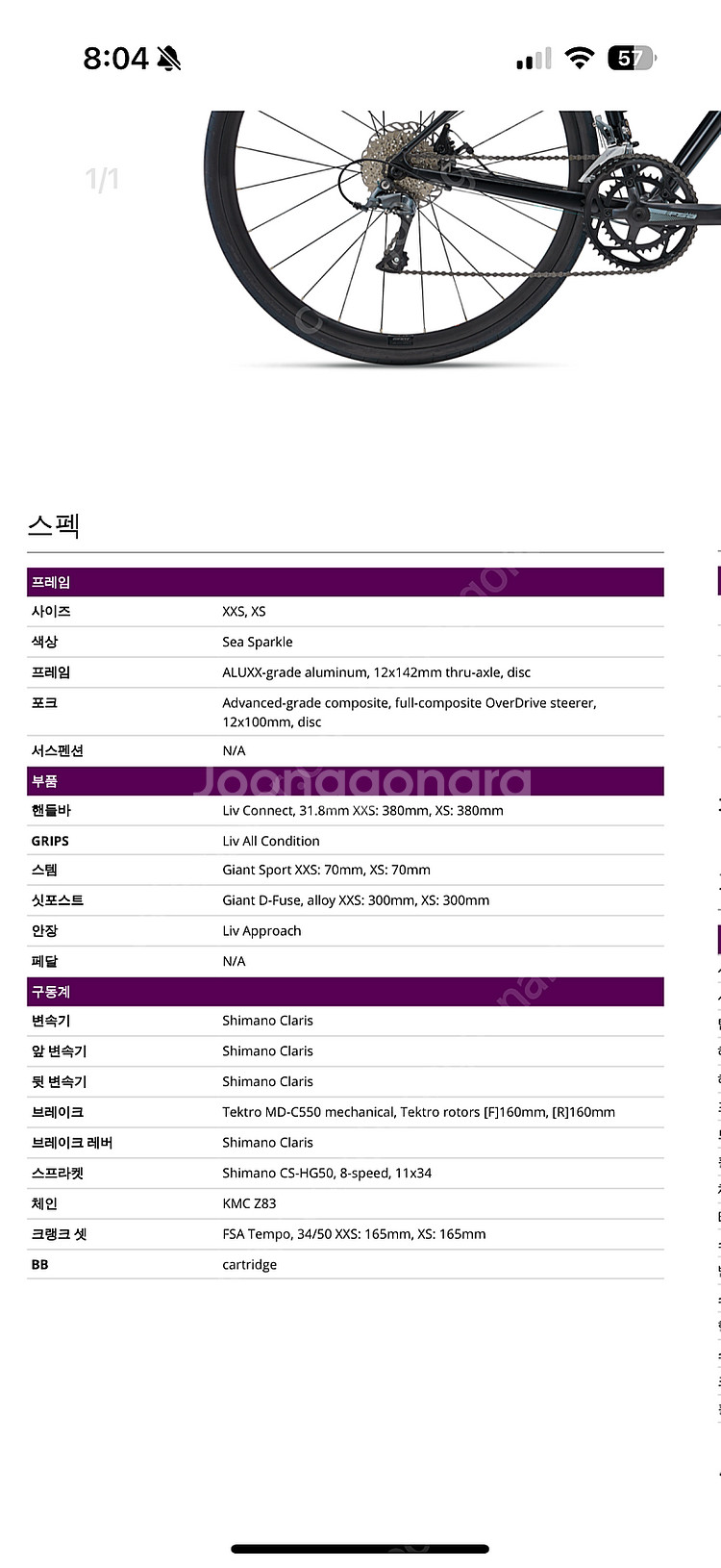Tap the 부품 purple section header

(345, 781)
